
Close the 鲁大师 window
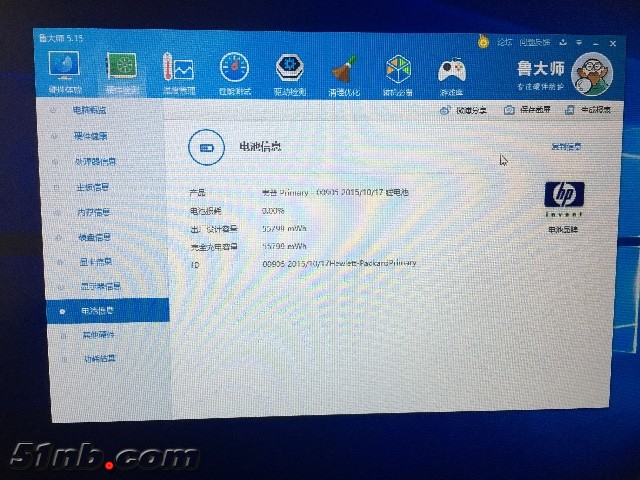coord(613,43)
